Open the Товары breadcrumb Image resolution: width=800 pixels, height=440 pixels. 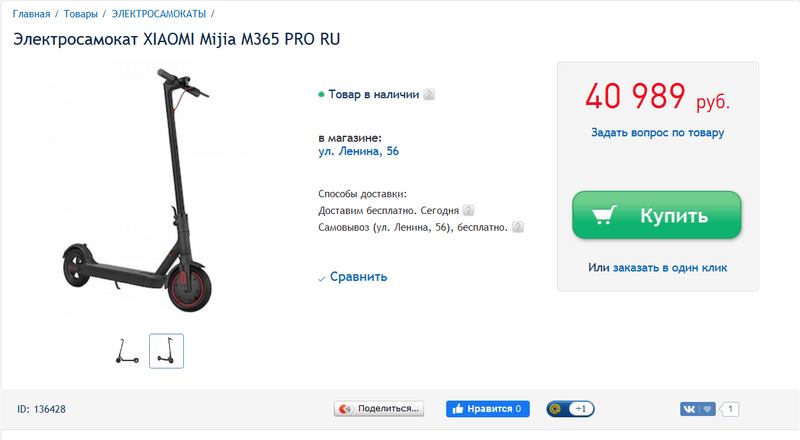(81, 14)
